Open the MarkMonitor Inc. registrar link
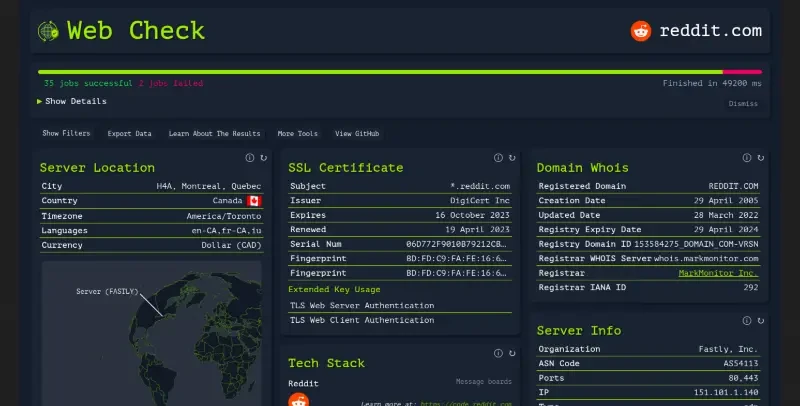Viewport: 800px width, 406px height. tap(718, 273)
